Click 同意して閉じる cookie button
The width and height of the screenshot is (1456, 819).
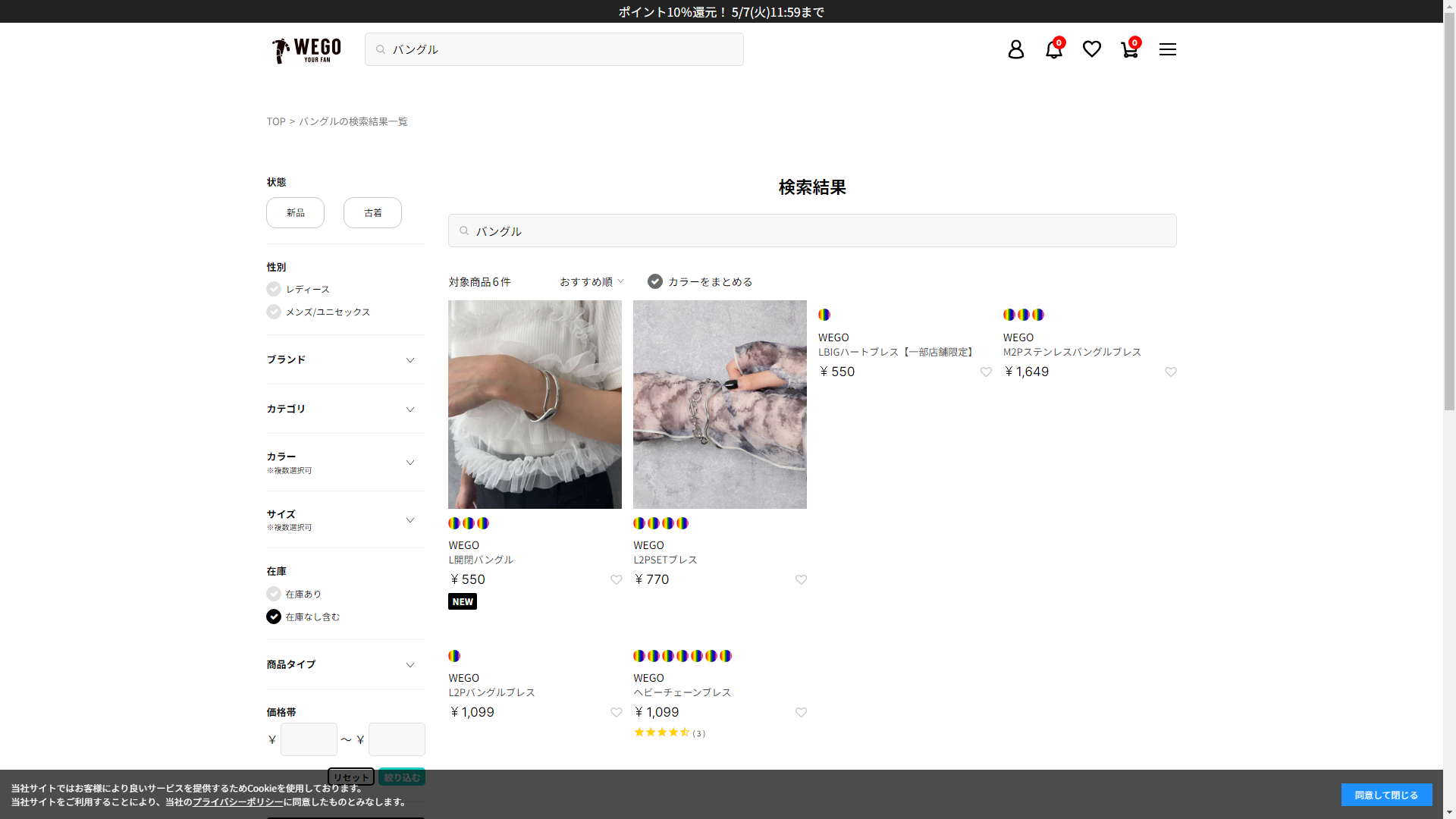(x=1386, y=795)
